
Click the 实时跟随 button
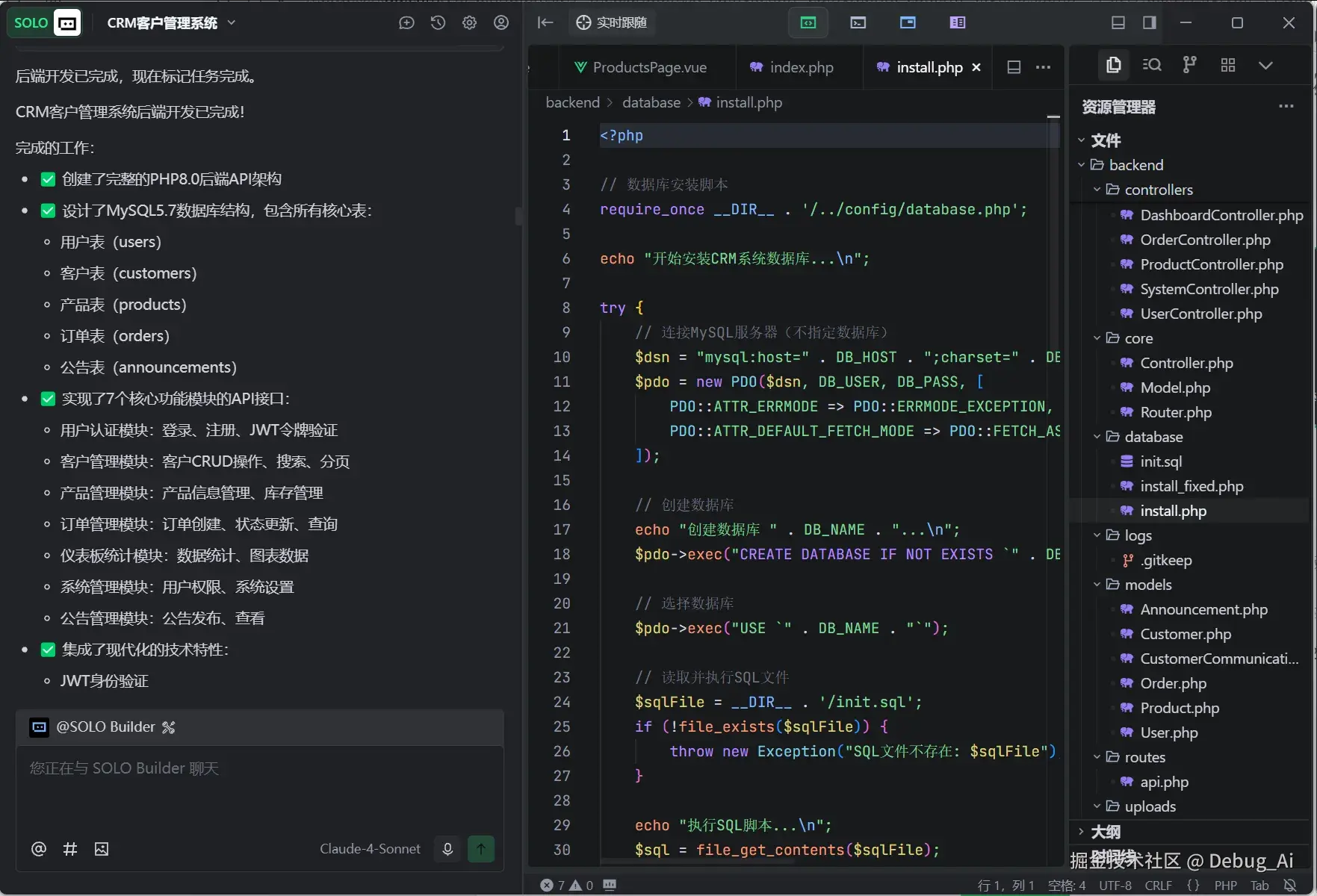pos(612,23)
